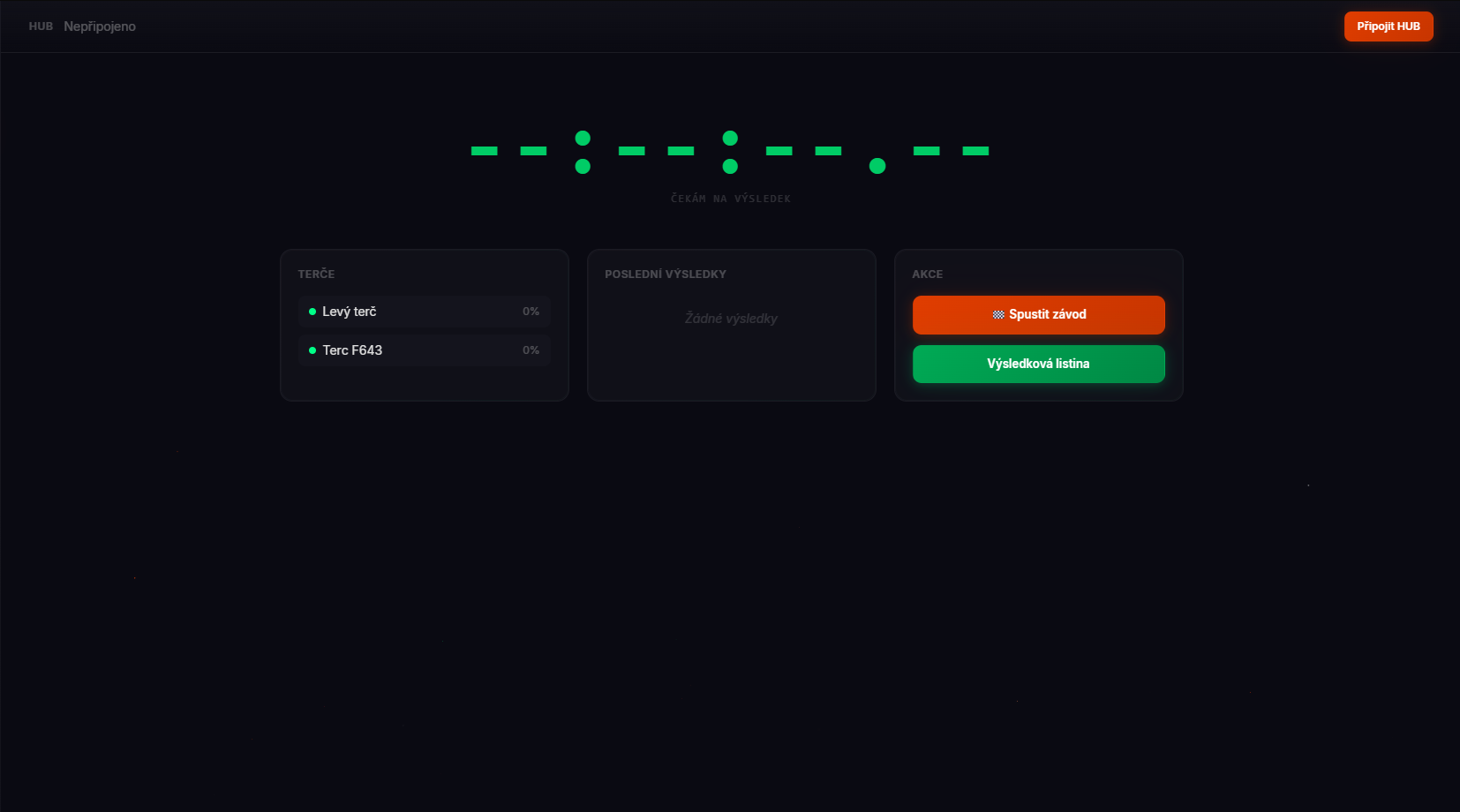Click the large green timer display
Viewport: 1460px width, 812px height.
tap(730, 152)
